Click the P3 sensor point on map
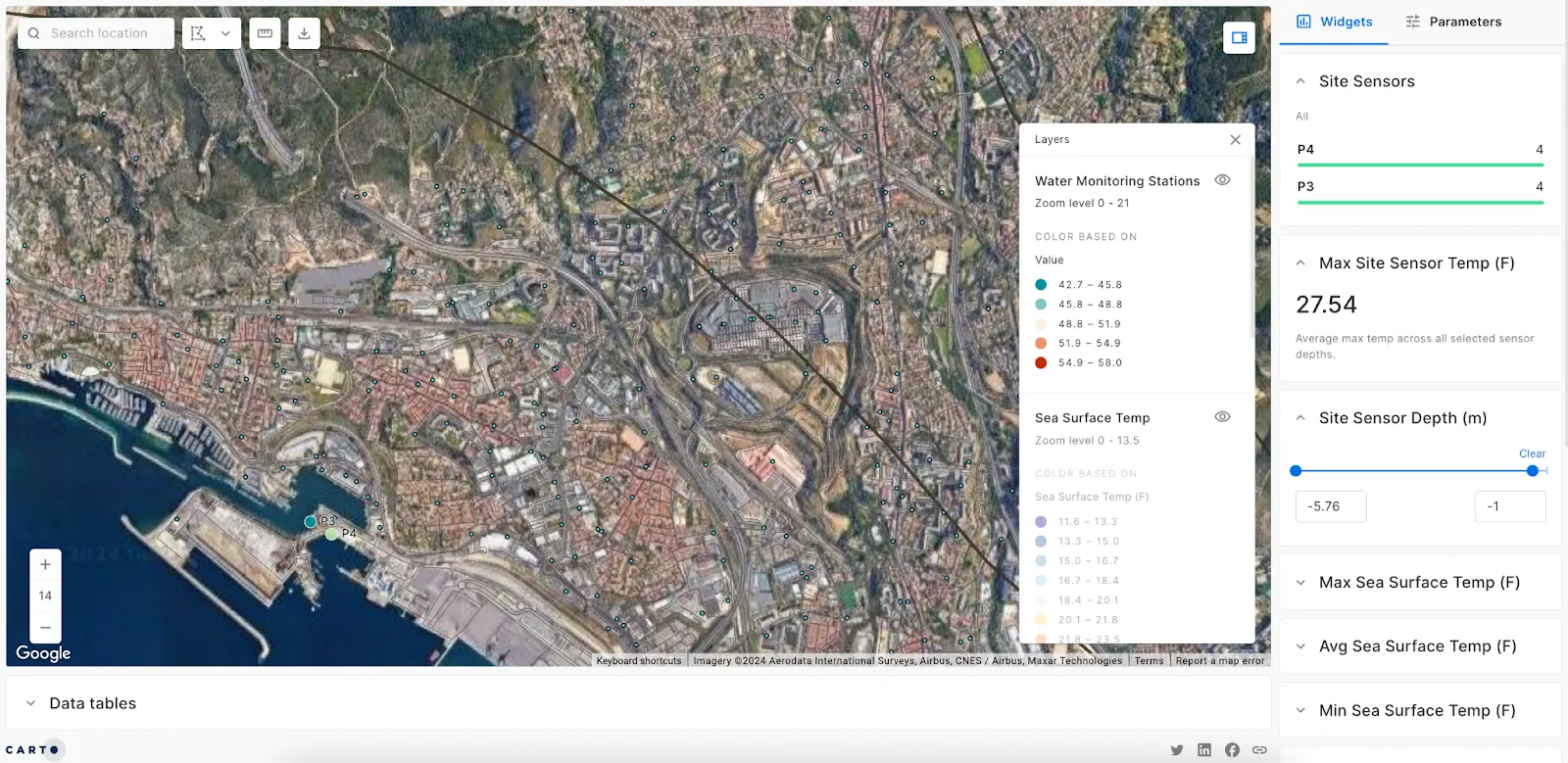 (x=311, y=522)
